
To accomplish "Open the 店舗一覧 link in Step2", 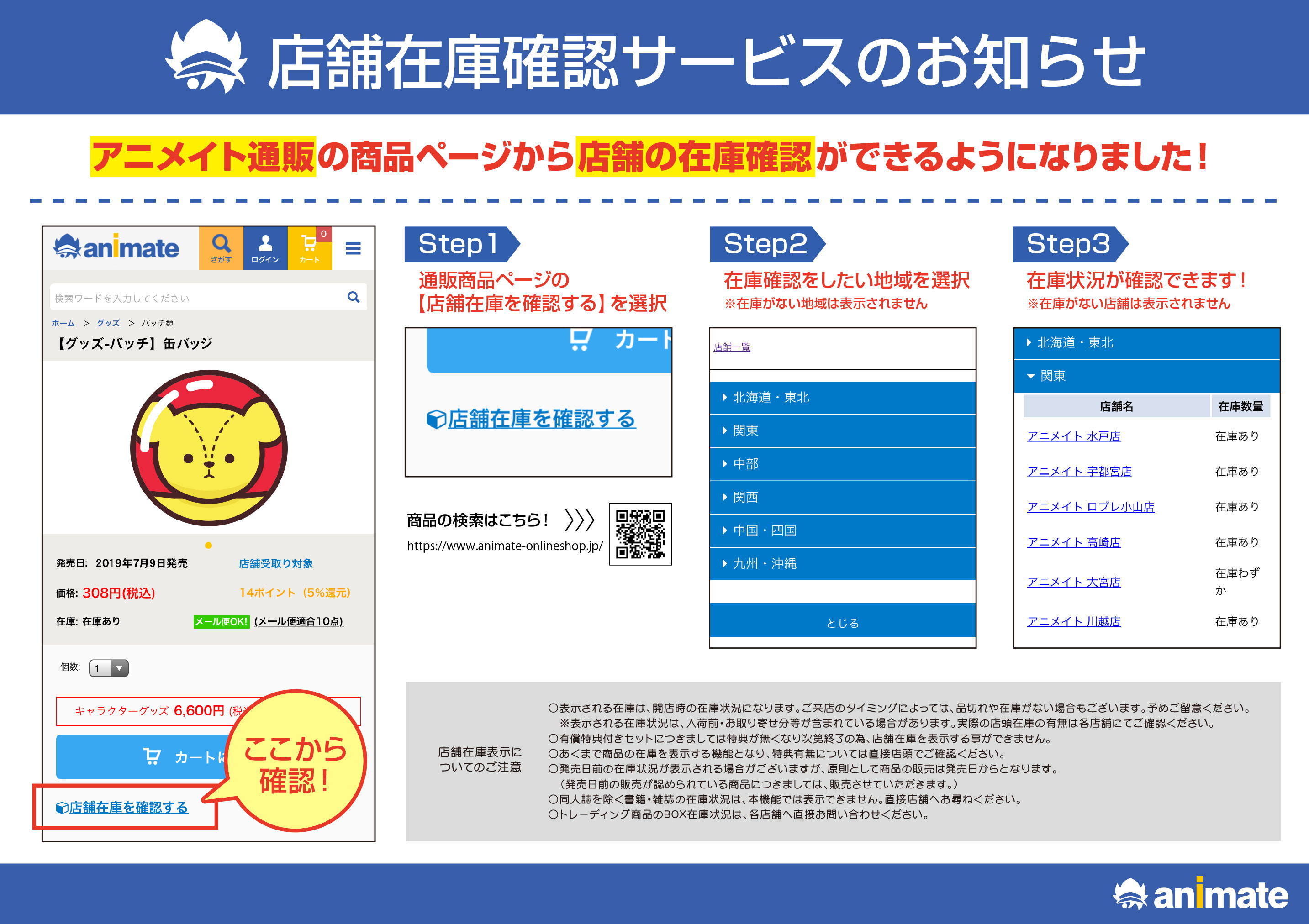I will (x=732, y=346).
